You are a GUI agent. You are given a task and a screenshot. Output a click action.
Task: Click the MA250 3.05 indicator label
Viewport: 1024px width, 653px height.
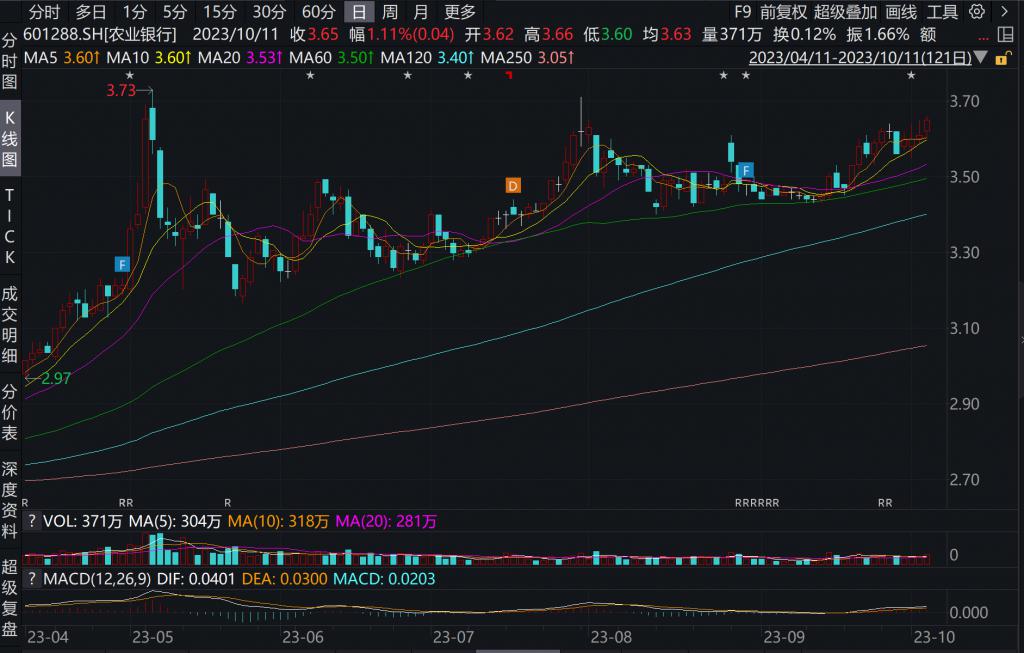click(528, 58)
